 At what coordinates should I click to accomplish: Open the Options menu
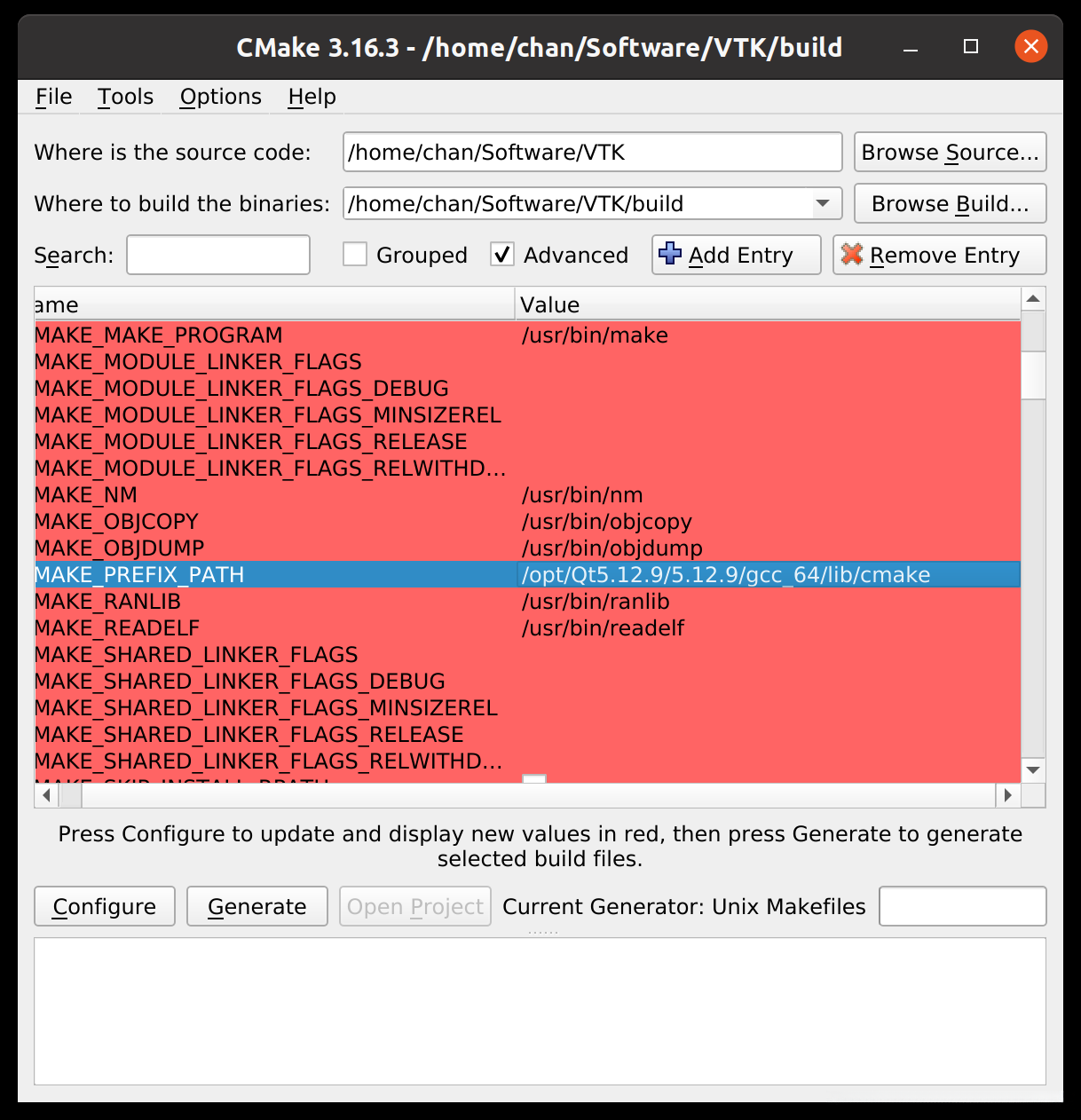[220, 97]
